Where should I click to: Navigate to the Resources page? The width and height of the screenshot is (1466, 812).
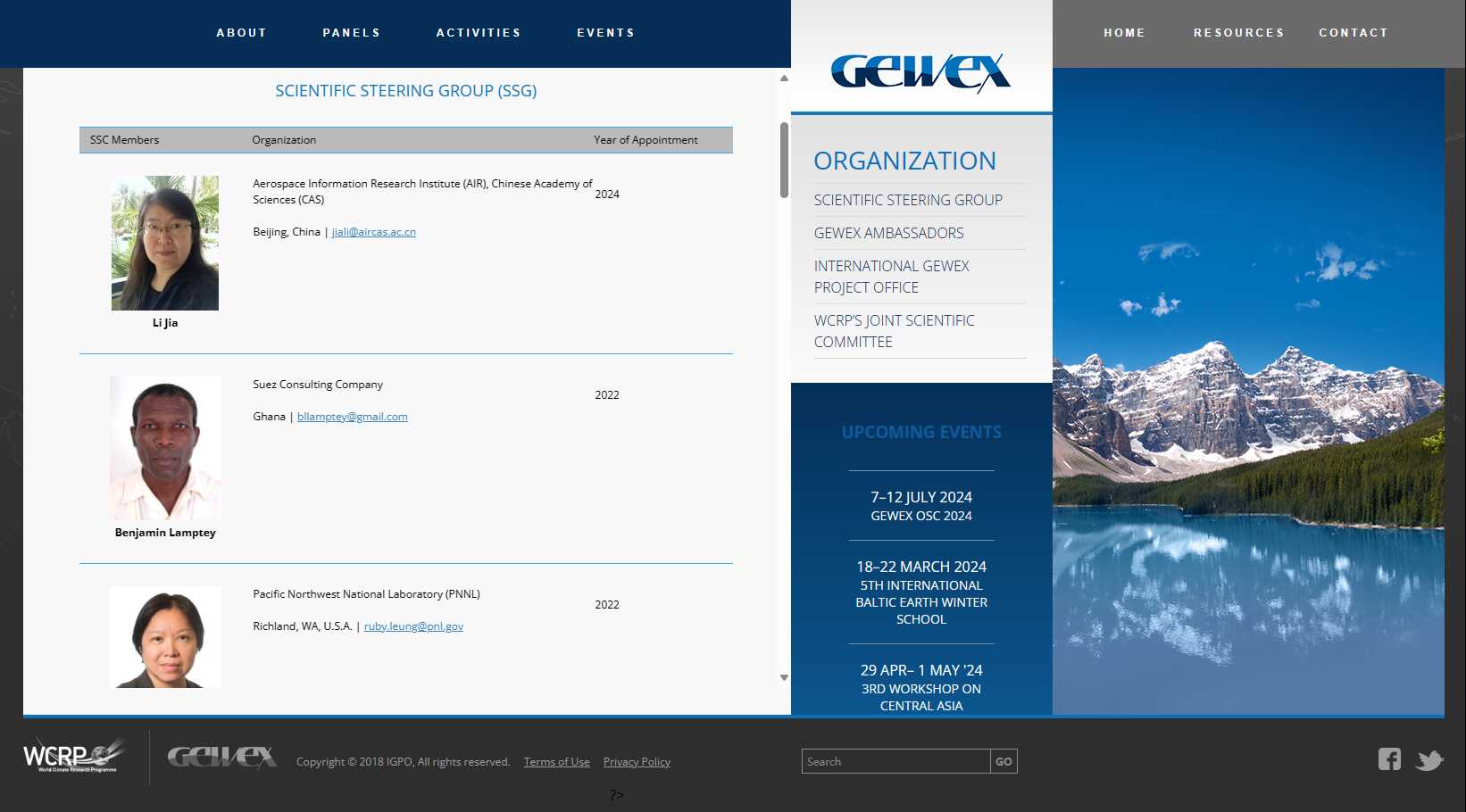(1238, 33)
